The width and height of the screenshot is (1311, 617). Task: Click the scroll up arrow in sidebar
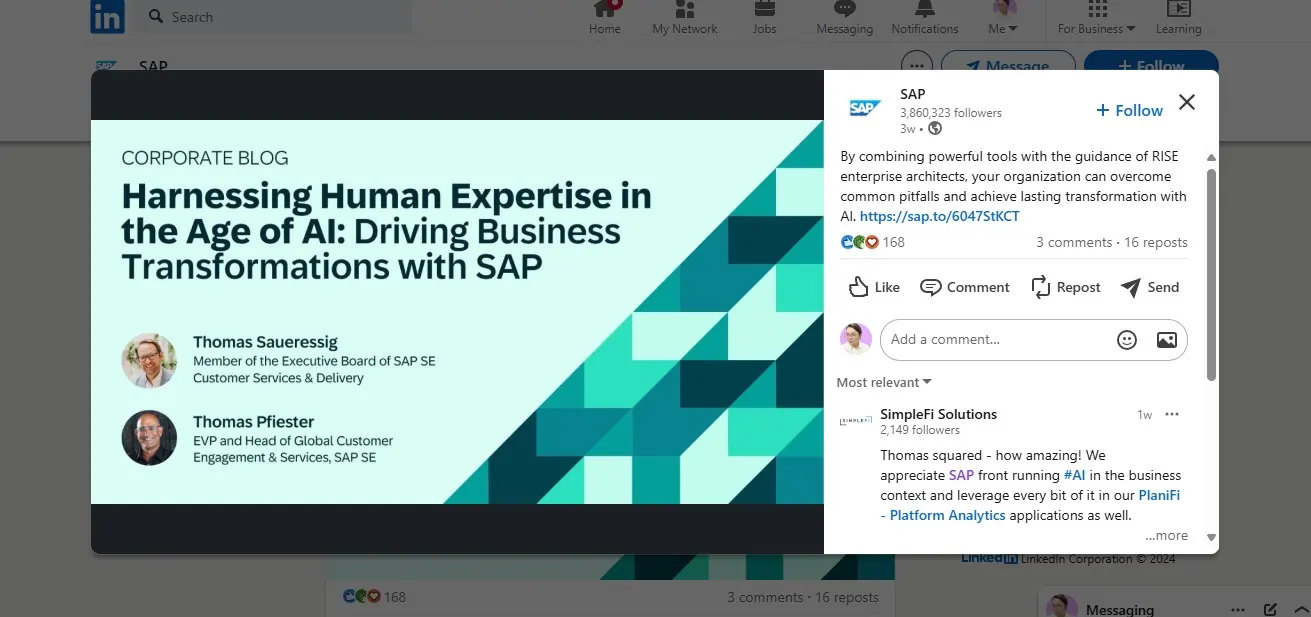coord(1211,158)
